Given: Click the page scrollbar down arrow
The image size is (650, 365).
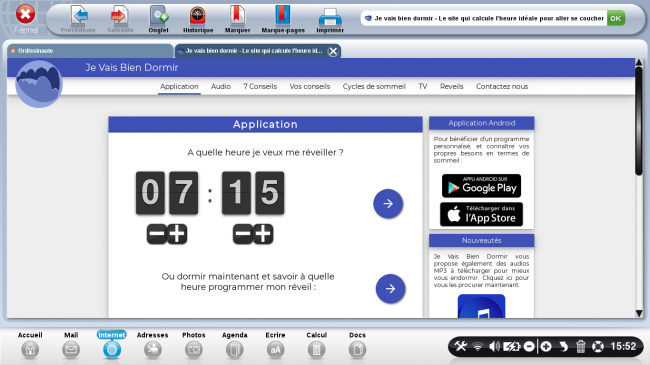Looking at the screenshot, I should pos(639,313).
